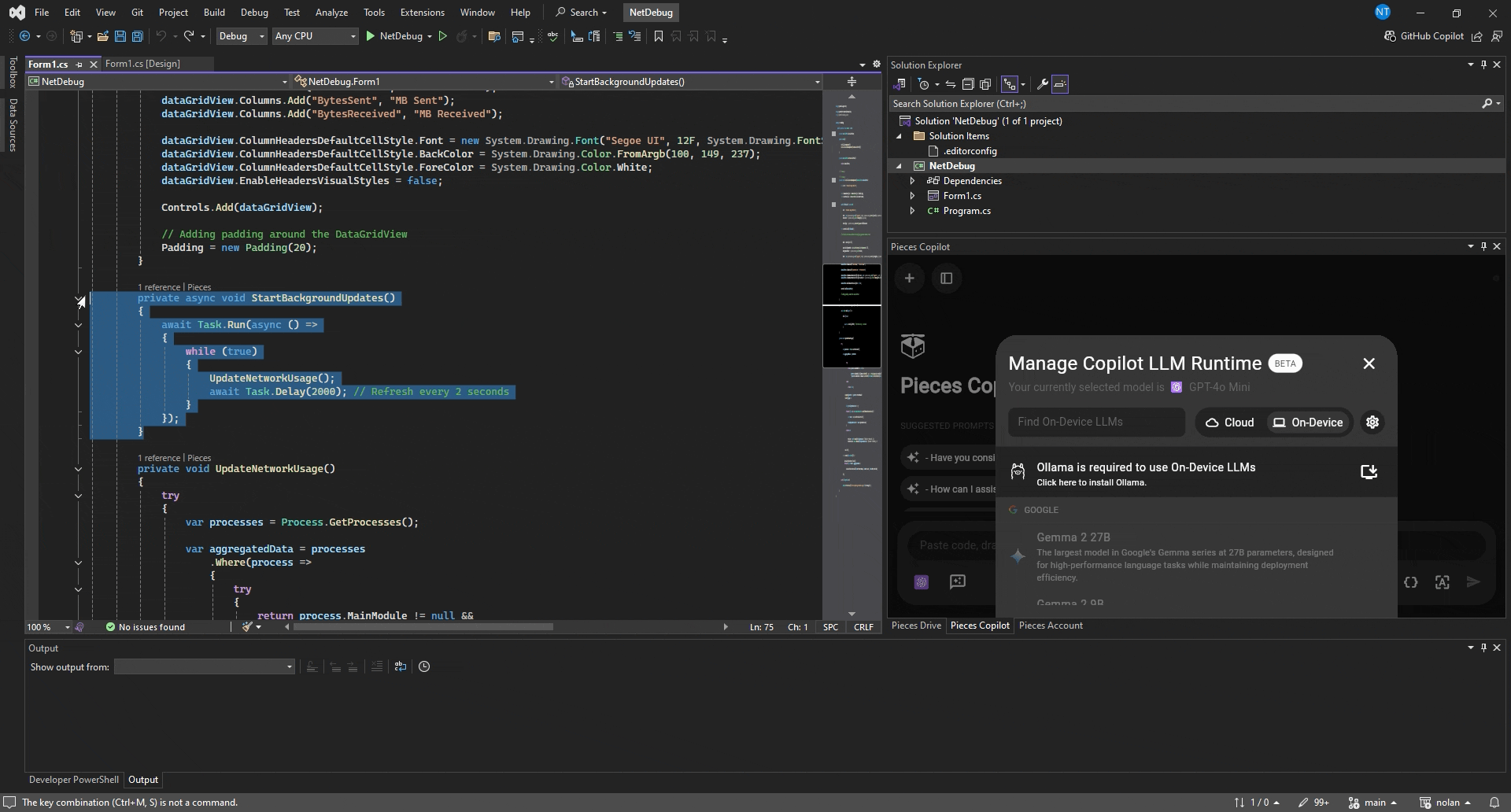The image size is (1511, 812).
Task: Click the Solution Explorer search magnifier icon
Action: tap(1487, 104)
